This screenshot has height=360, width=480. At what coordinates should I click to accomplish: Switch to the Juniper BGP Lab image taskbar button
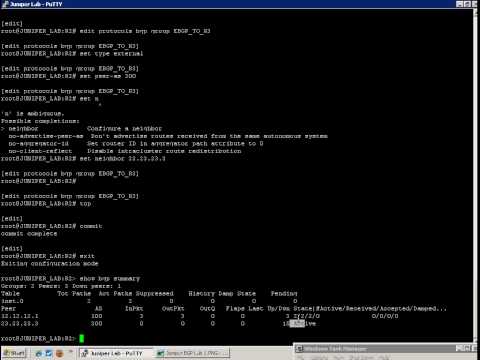pyautogui.click(x=193, y=353)
